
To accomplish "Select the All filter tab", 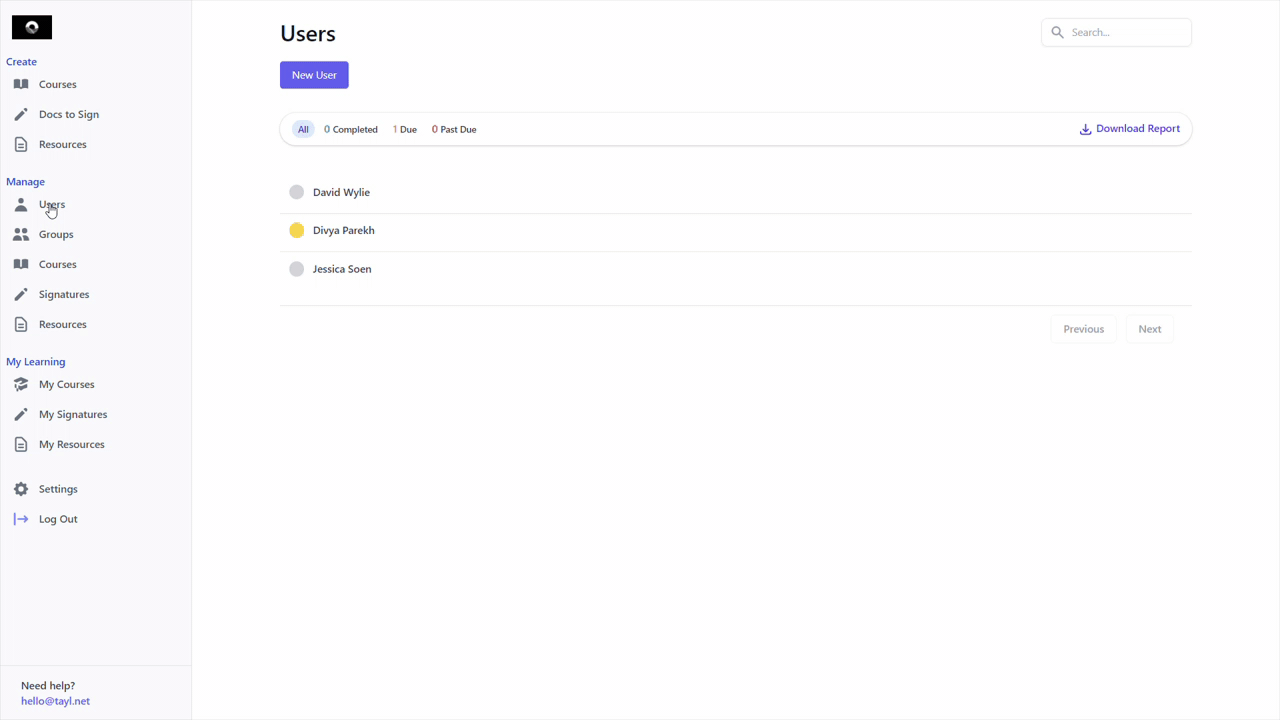I will 303,129.
